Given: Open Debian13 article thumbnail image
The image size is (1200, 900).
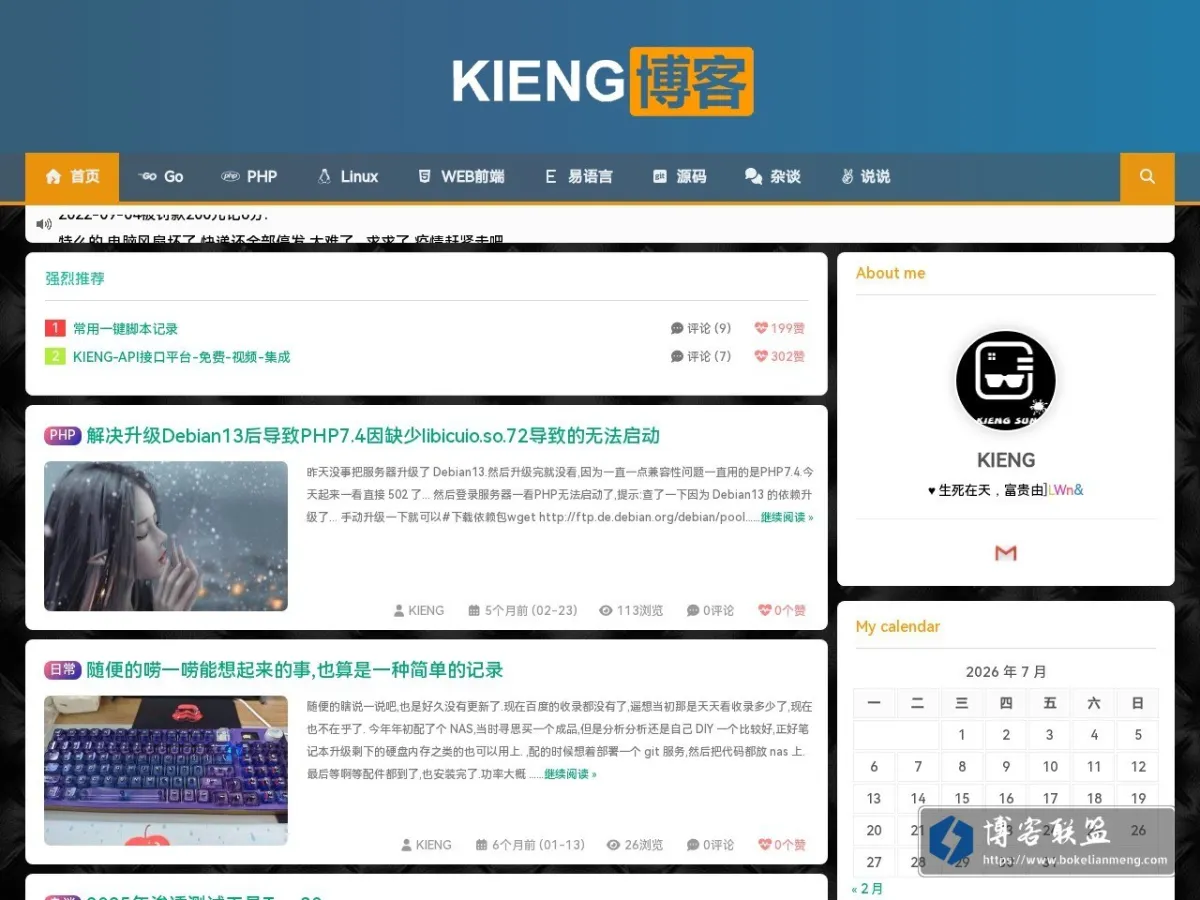Looking at the screenshot, I should [x=166, y=536].
